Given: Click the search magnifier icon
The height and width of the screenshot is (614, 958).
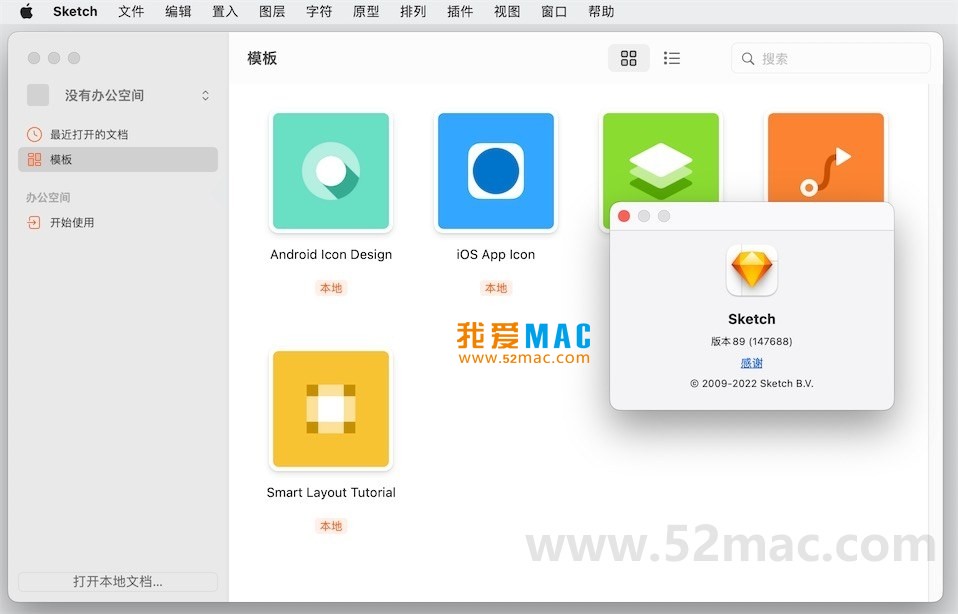Looking at the screenshot, I should click(748, 59).
